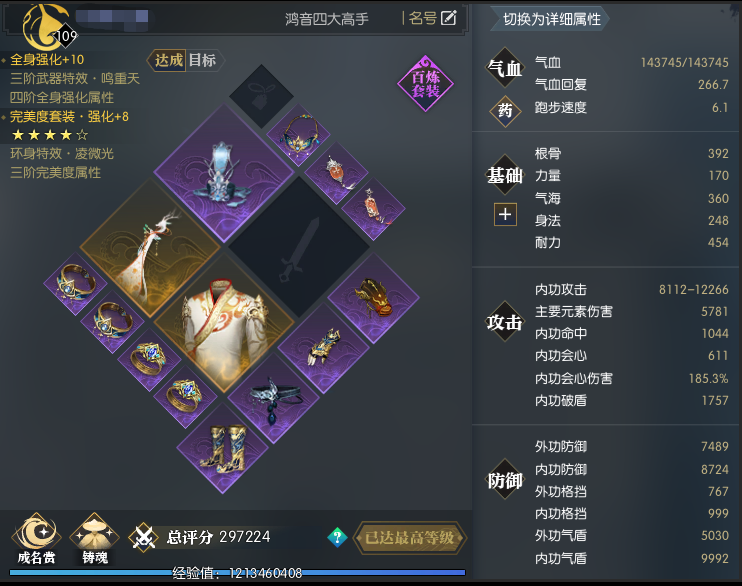Select the 气血 category diamond label
Viewport: 742px width, 586px height.
[x=505, y=68]
